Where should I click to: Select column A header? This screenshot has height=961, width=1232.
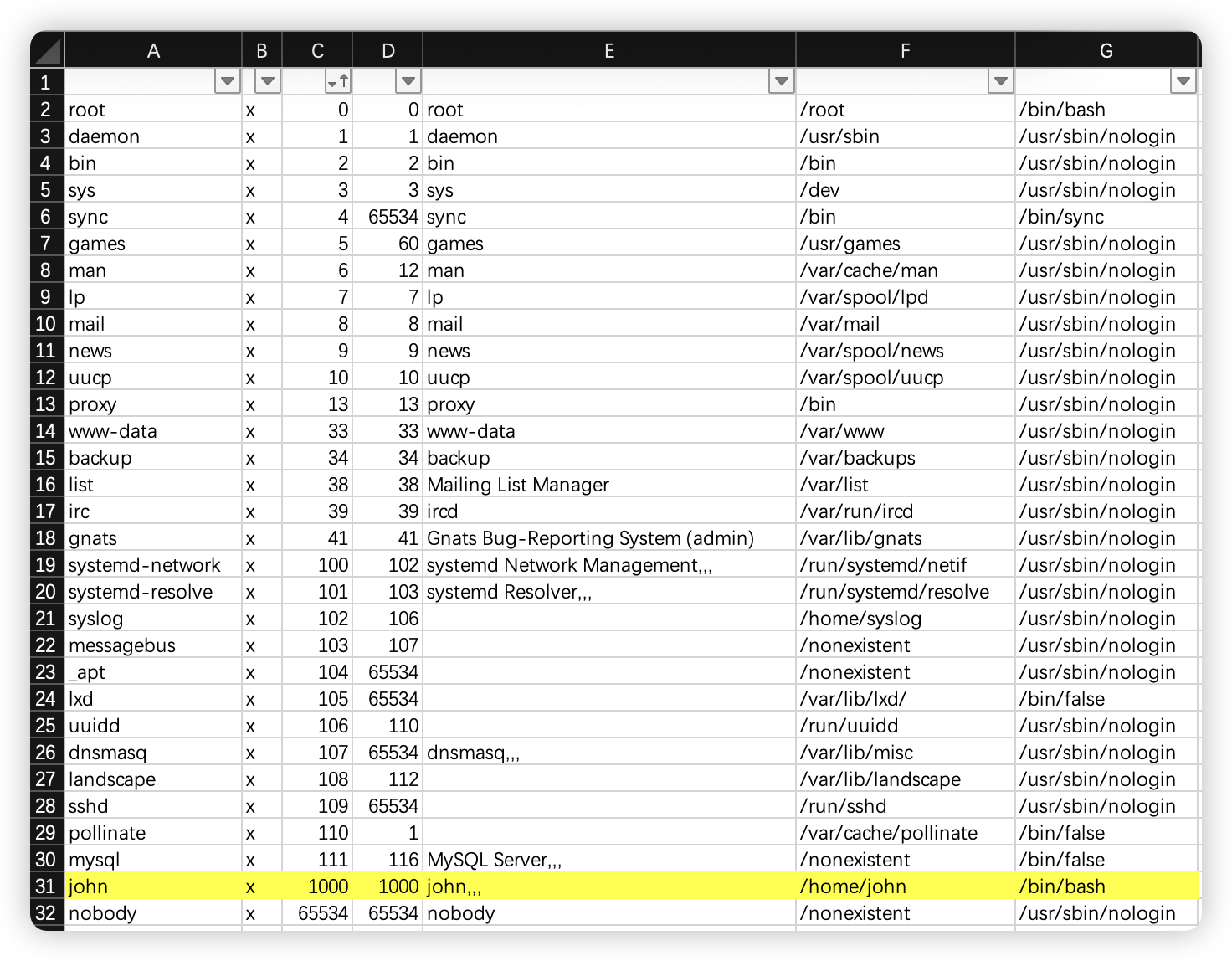point(153,51)
